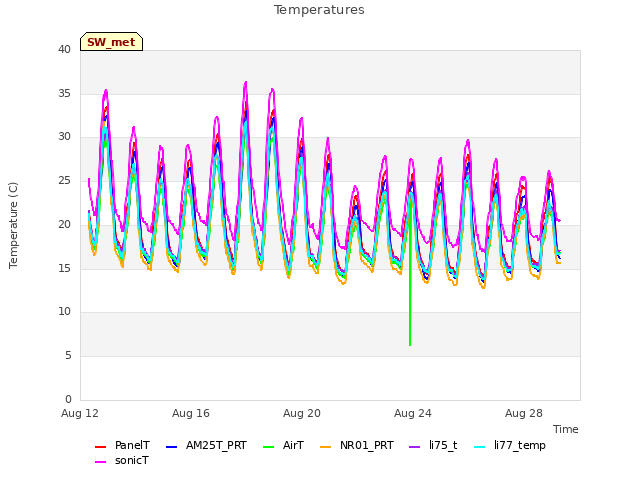Viewport: 640px width, 480px height.
Task: Hide the li77_temp series via legend
Action: [x=510, y=445]
